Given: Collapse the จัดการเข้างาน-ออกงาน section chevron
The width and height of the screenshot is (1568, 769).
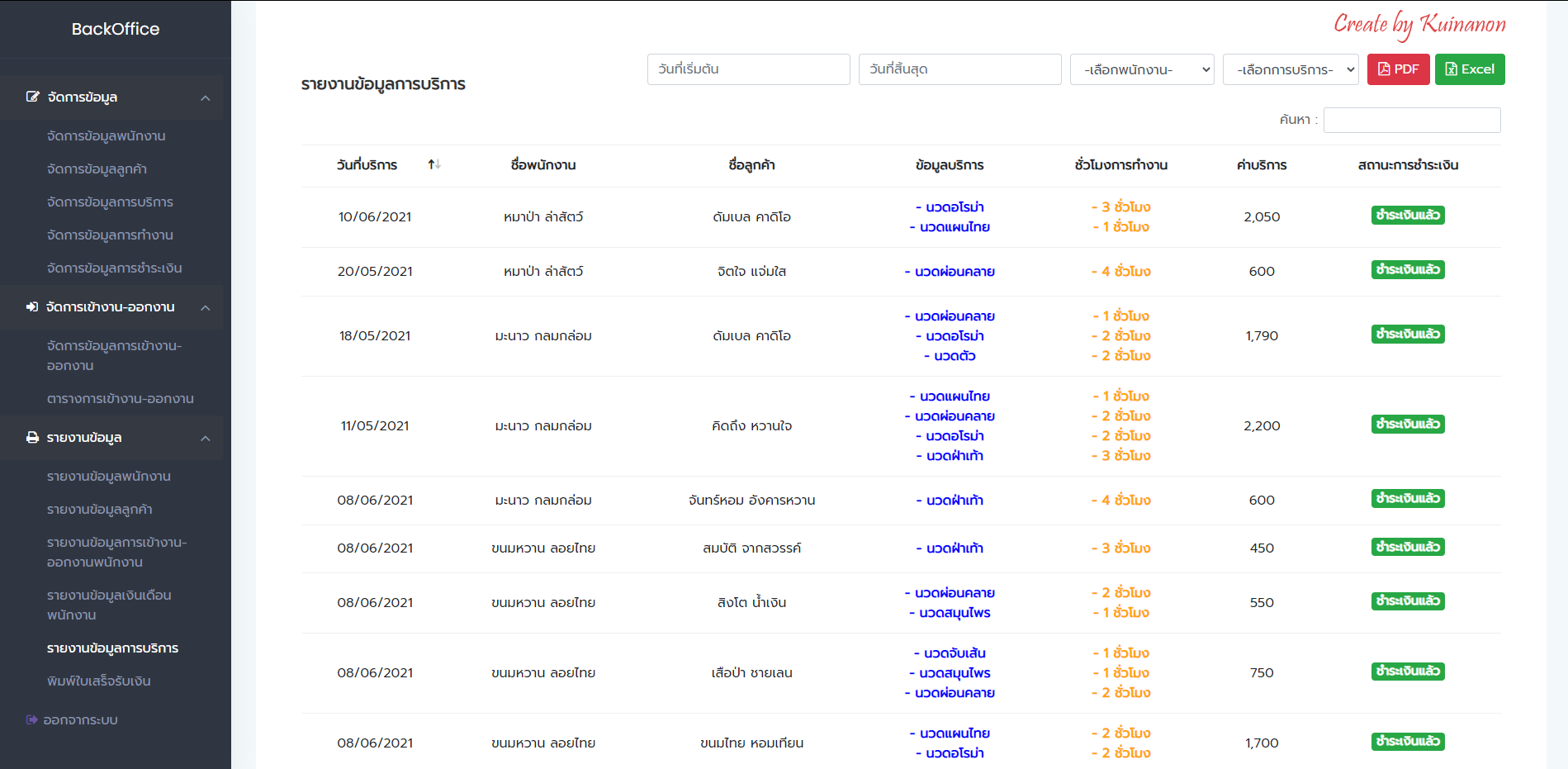Looking at the screenshot, I should coord(206,308).
